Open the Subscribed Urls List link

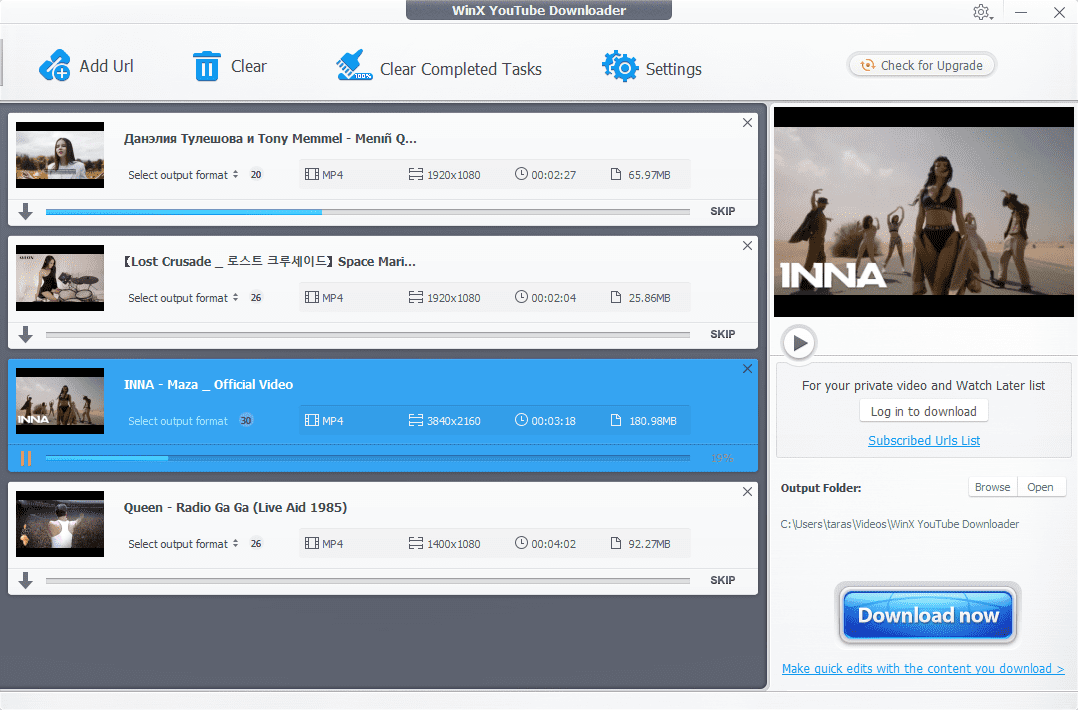click(x=924, y=441)
